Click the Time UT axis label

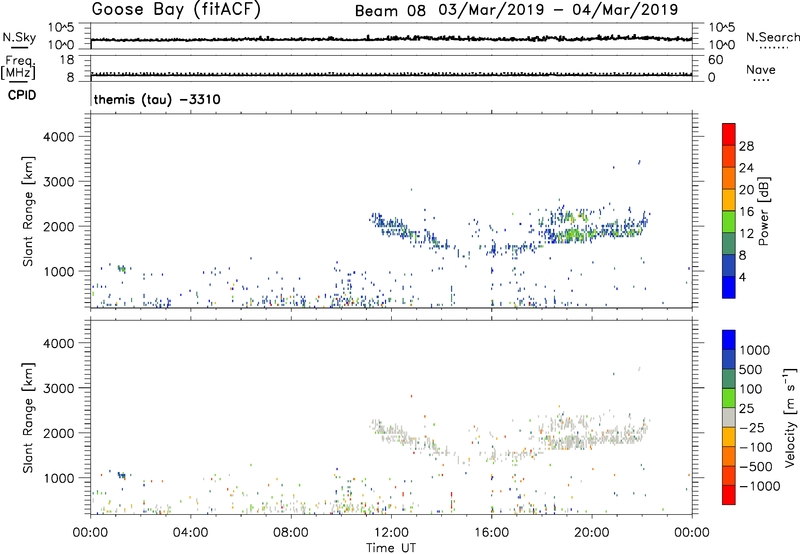point(391,548)
